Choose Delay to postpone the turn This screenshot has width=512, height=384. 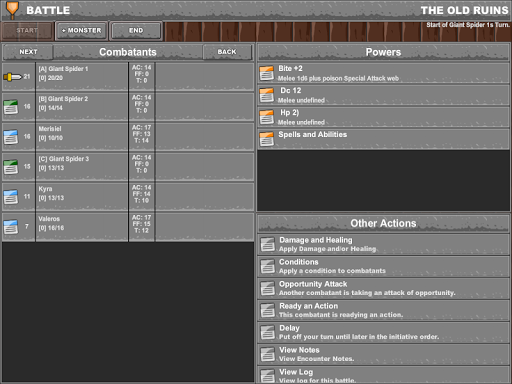(383, 332)
